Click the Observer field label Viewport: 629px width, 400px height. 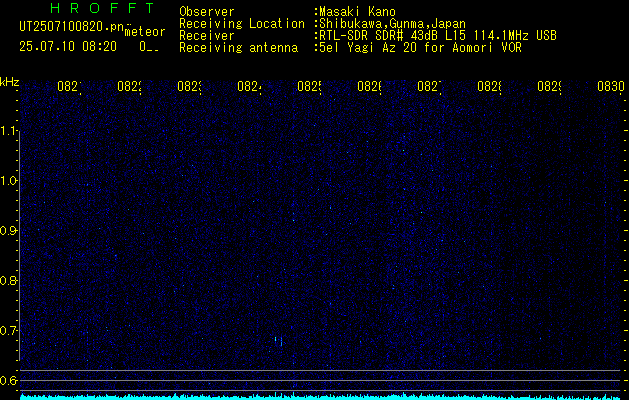click(207, 12)
